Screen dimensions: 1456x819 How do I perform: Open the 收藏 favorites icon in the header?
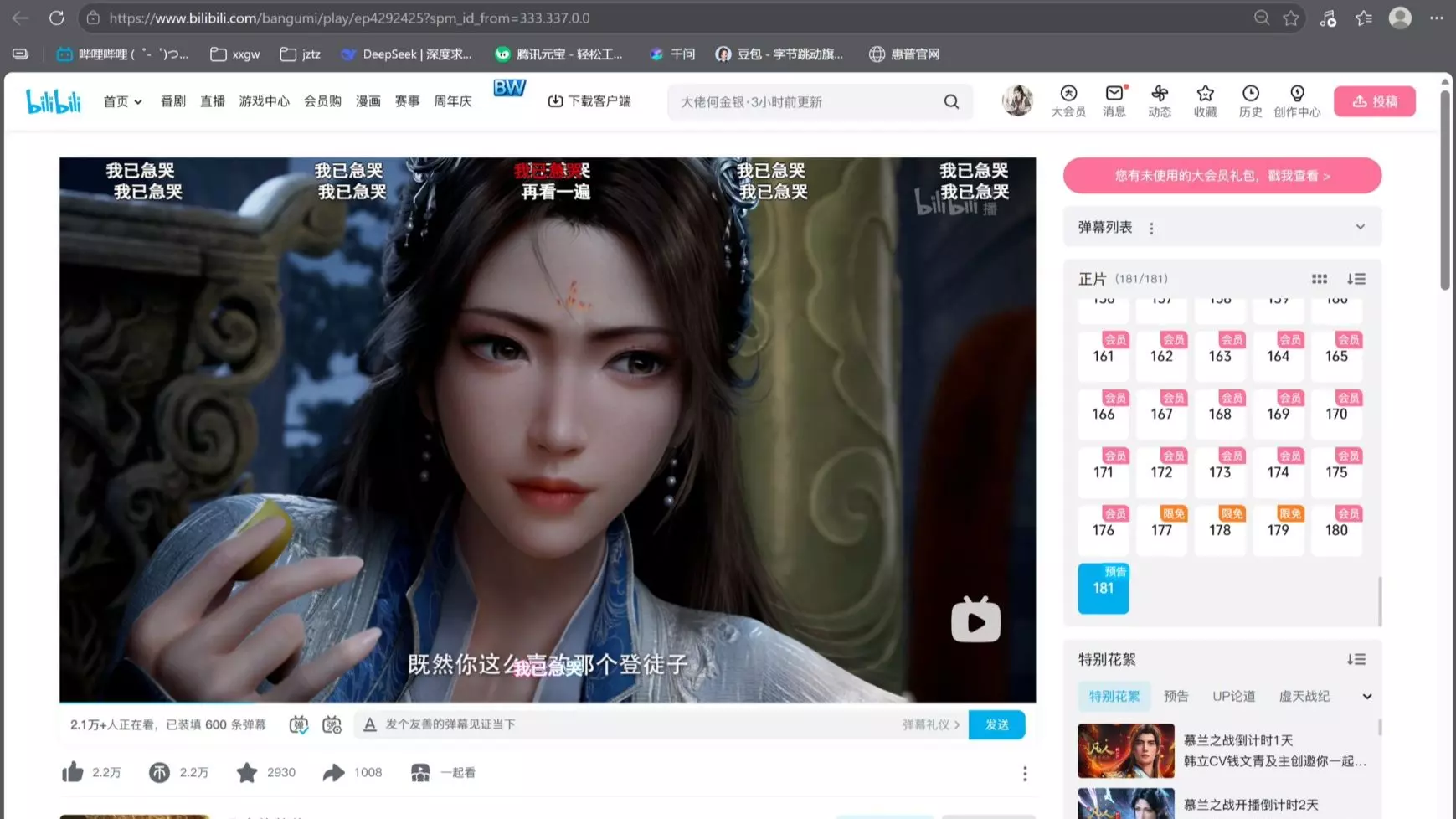[1205, 101]
